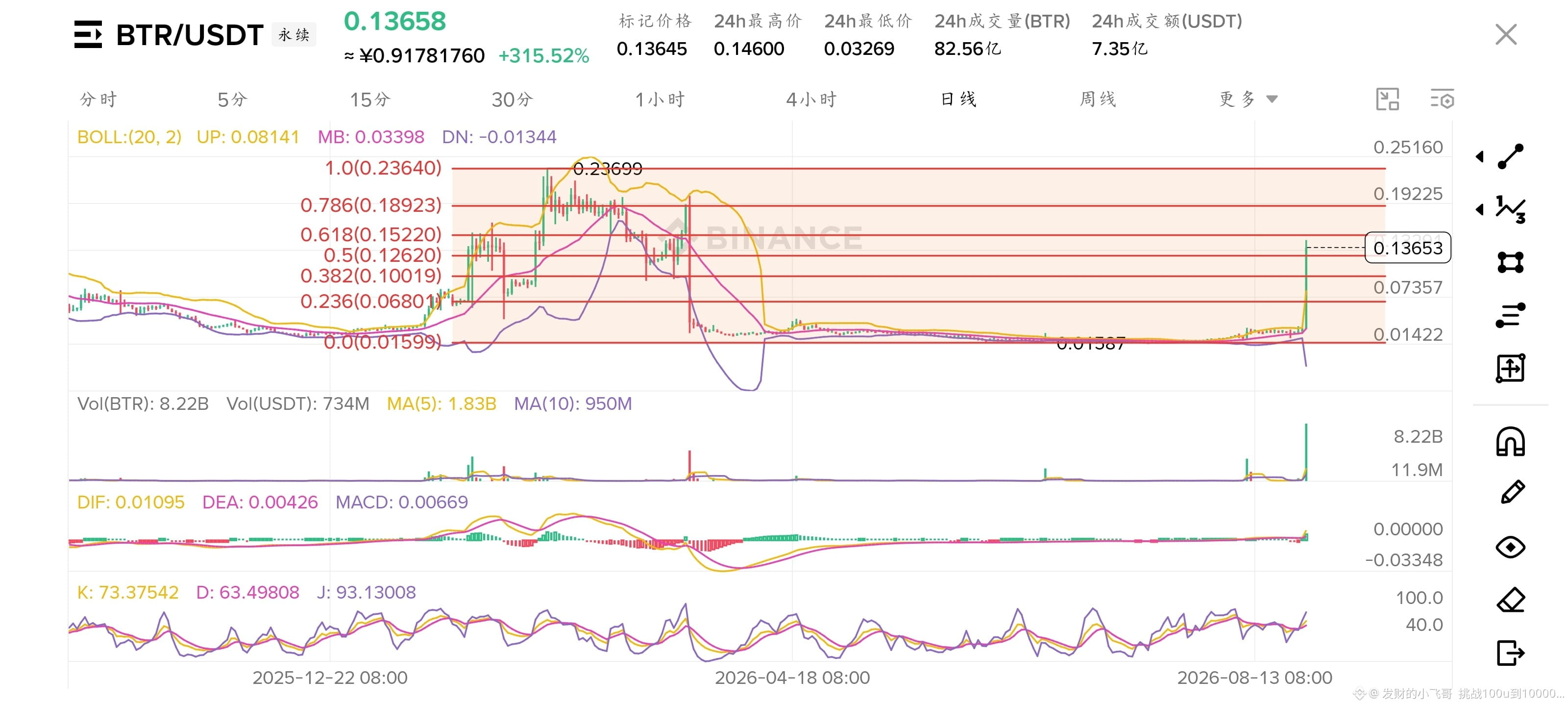Select the measure range tool

coord(1510,368)
